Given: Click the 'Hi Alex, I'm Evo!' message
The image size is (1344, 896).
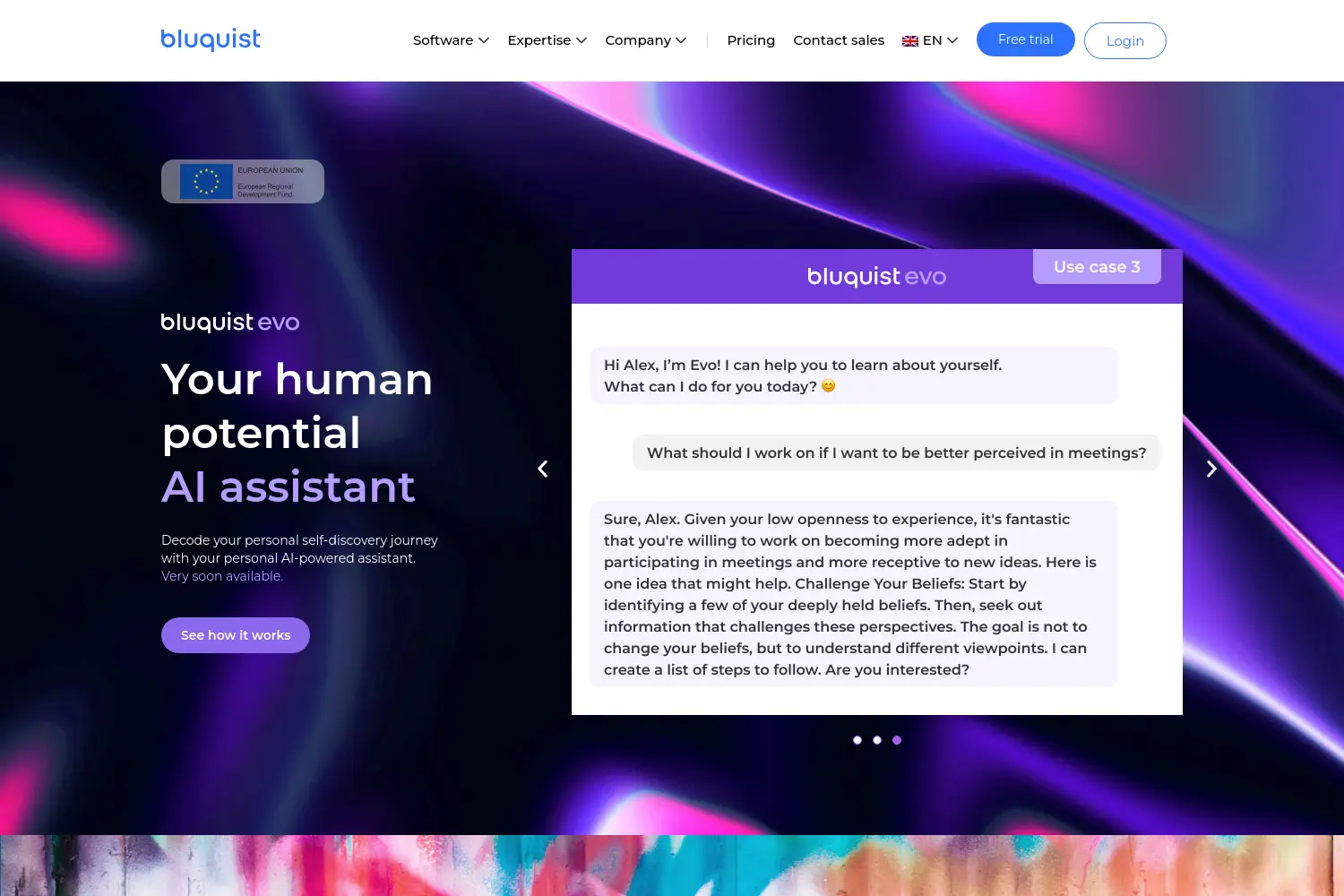Looking at the screenshot, I should (x=854, y=375).
